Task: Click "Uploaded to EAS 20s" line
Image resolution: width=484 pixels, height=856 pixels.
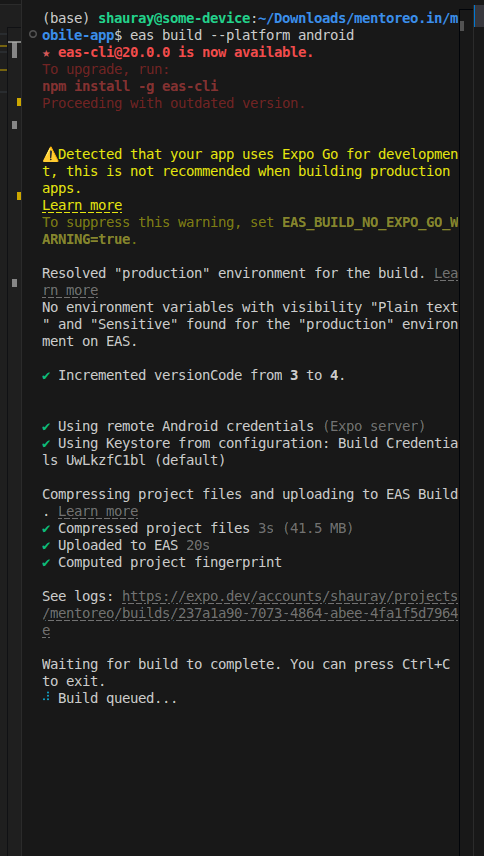Action: coord(126,545)
